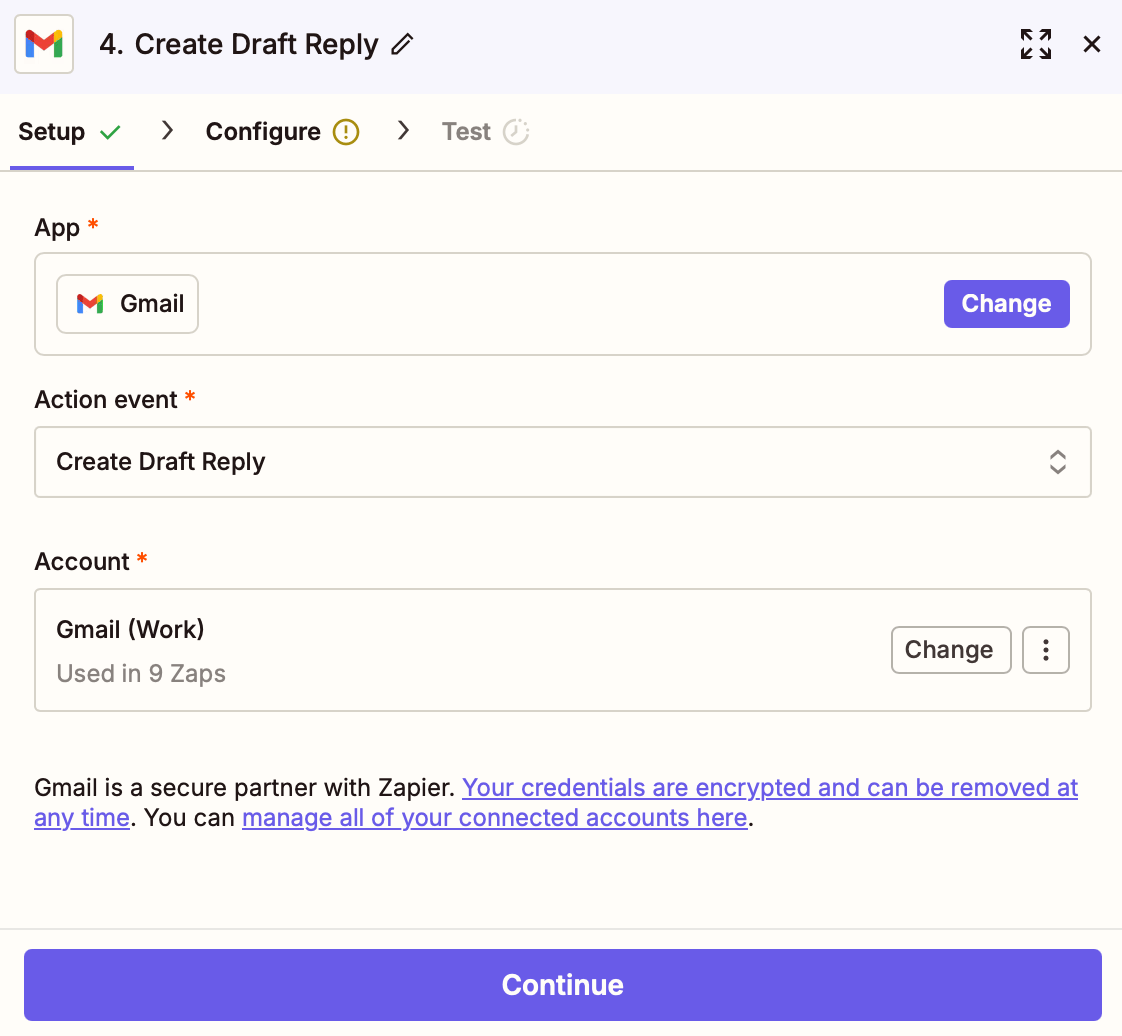Open account more options menu
The height and width of the screenshot is (1036, 1122).
(x=1045, y=650)
